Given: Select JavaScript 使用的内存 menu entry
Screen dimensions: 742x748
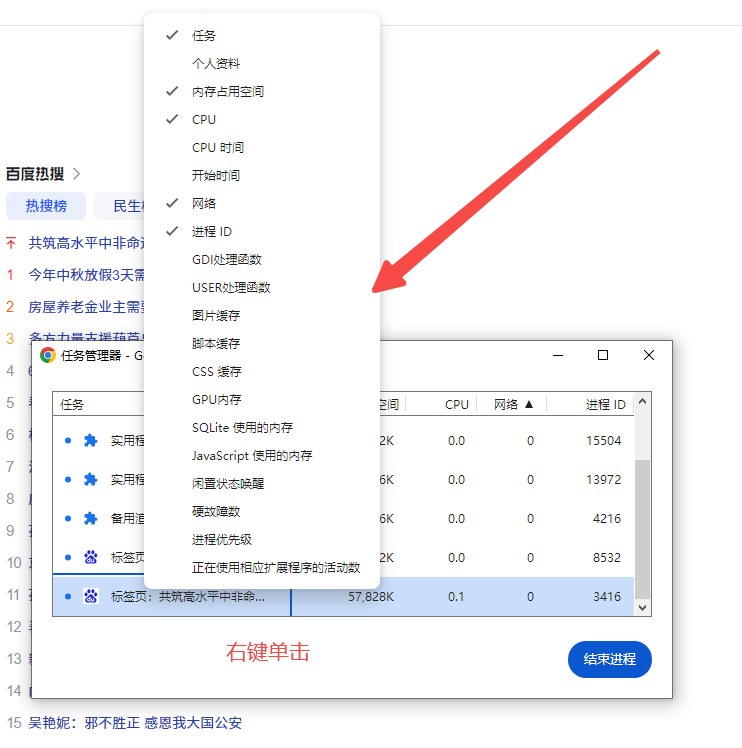Looking at the screenshot, I should click(262, 456).
